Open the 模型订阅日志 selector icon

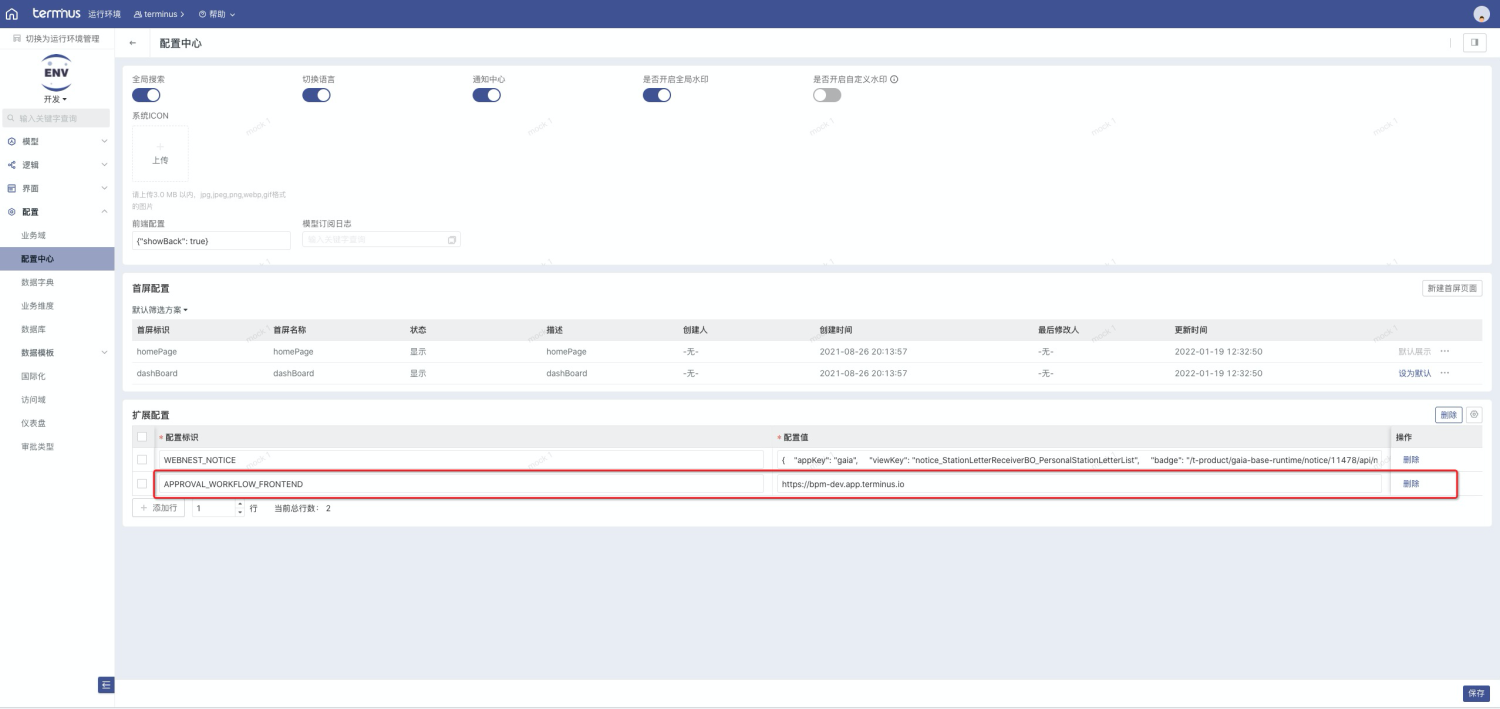(x=452, y=240)
